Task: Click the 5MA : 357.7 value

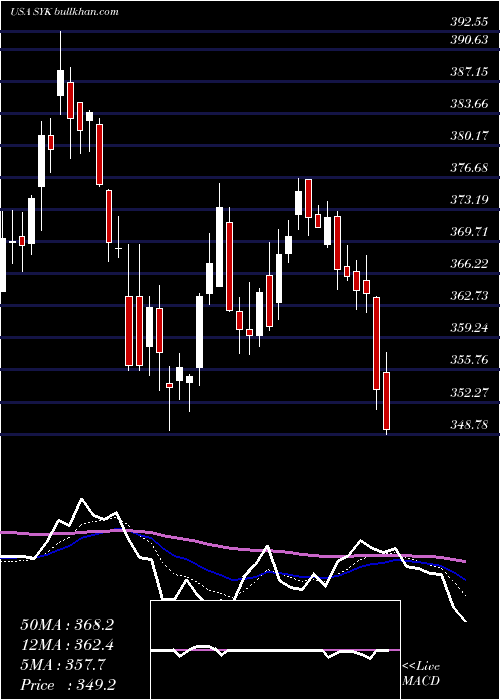Action: point(63,665)
